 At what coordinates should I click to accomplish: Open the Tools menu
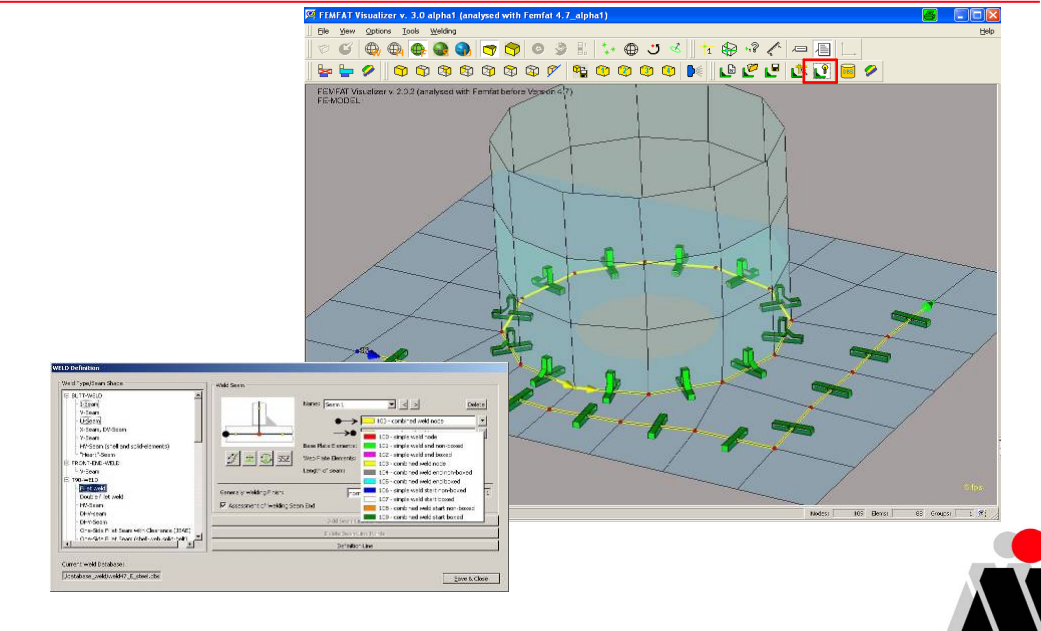click(x=410, y=31)
